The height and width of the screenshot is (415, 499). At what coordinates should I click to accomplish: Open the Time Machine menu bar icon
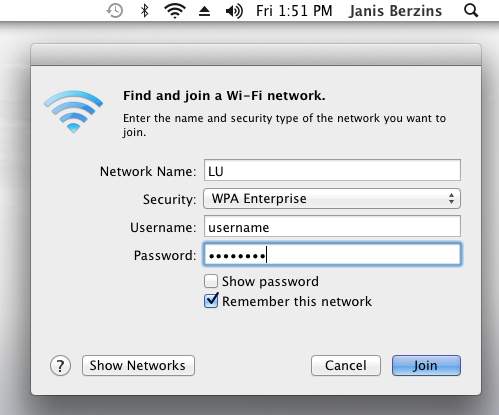pos(115,11)
